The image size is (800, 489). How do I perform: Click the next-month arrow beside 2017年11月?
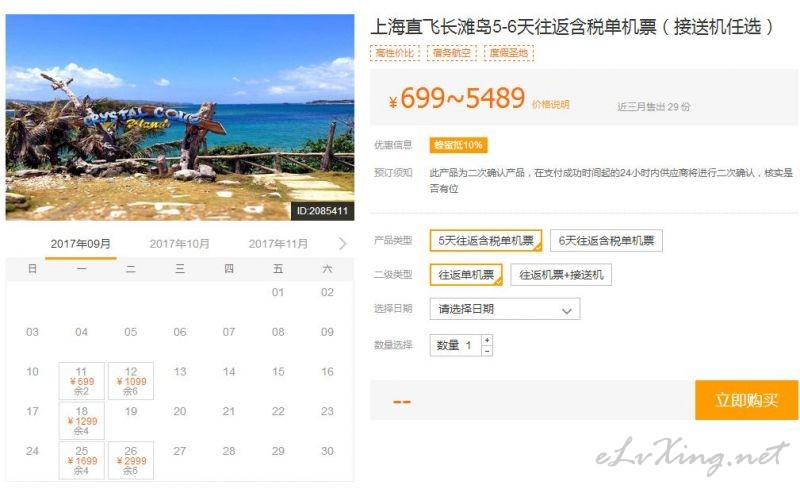point(342,244)
